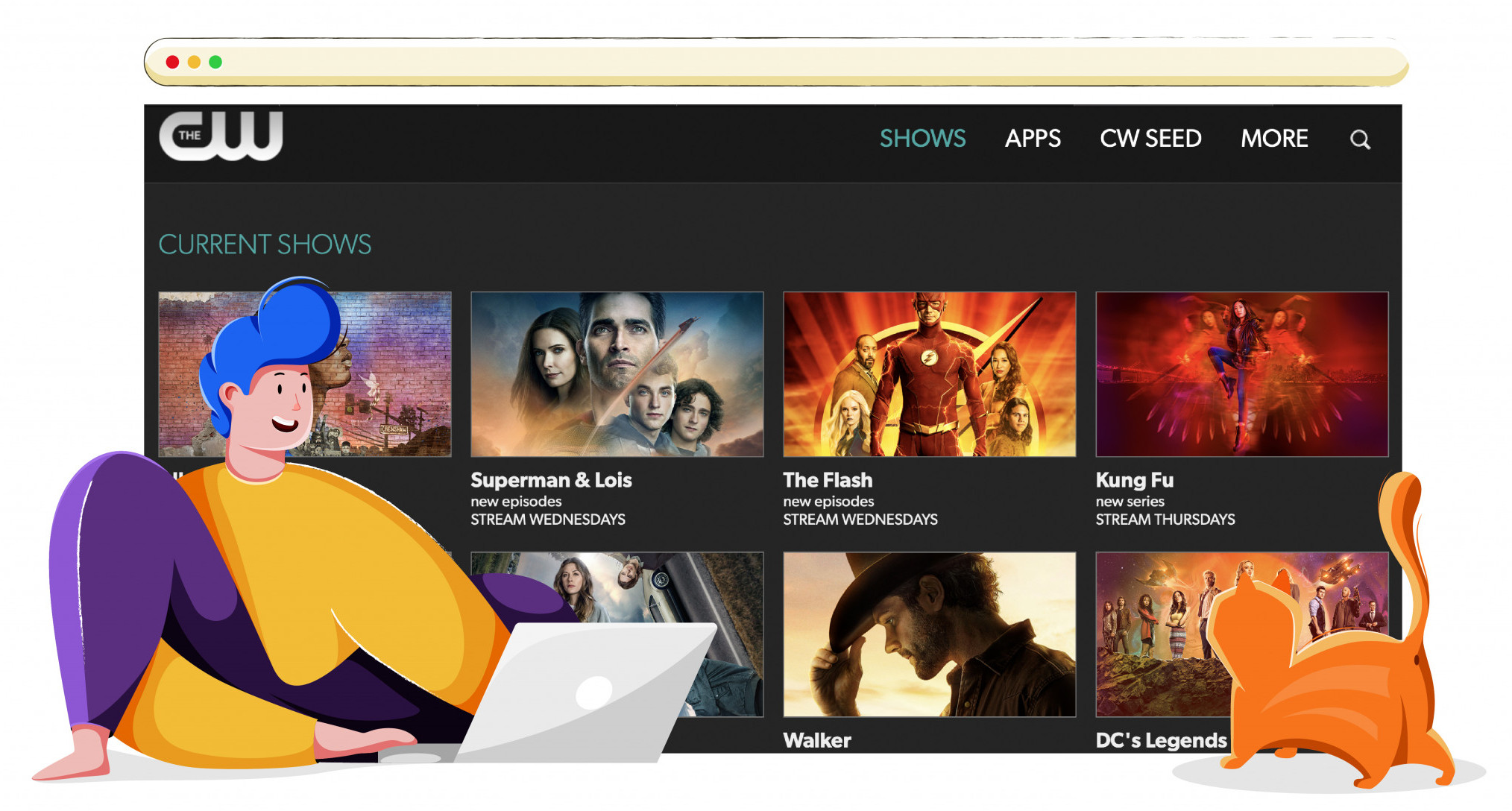This screenshot has height=811, width=1512.
Task: Go to the APPS page
Action: tap(1033, 139)
